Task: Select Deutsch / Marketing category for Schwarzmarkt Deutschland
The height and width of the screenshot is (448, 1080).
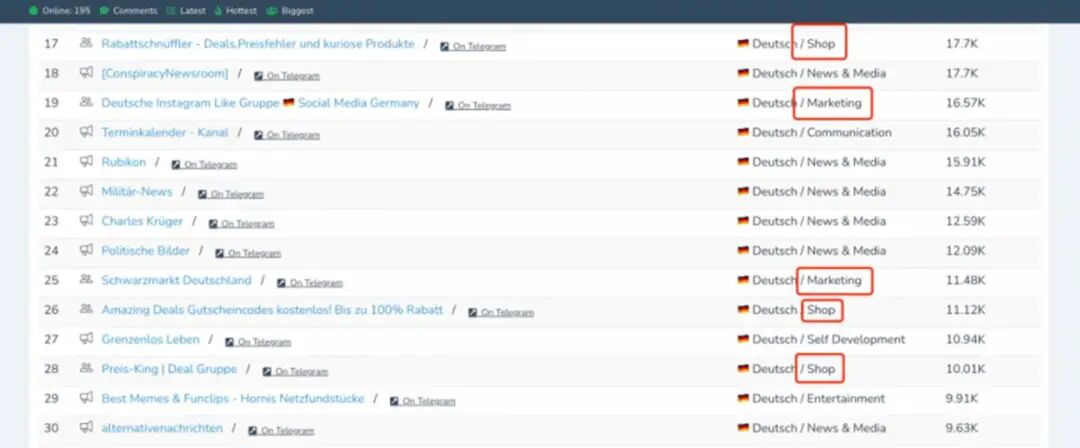Action: click(x=799, y=281)
